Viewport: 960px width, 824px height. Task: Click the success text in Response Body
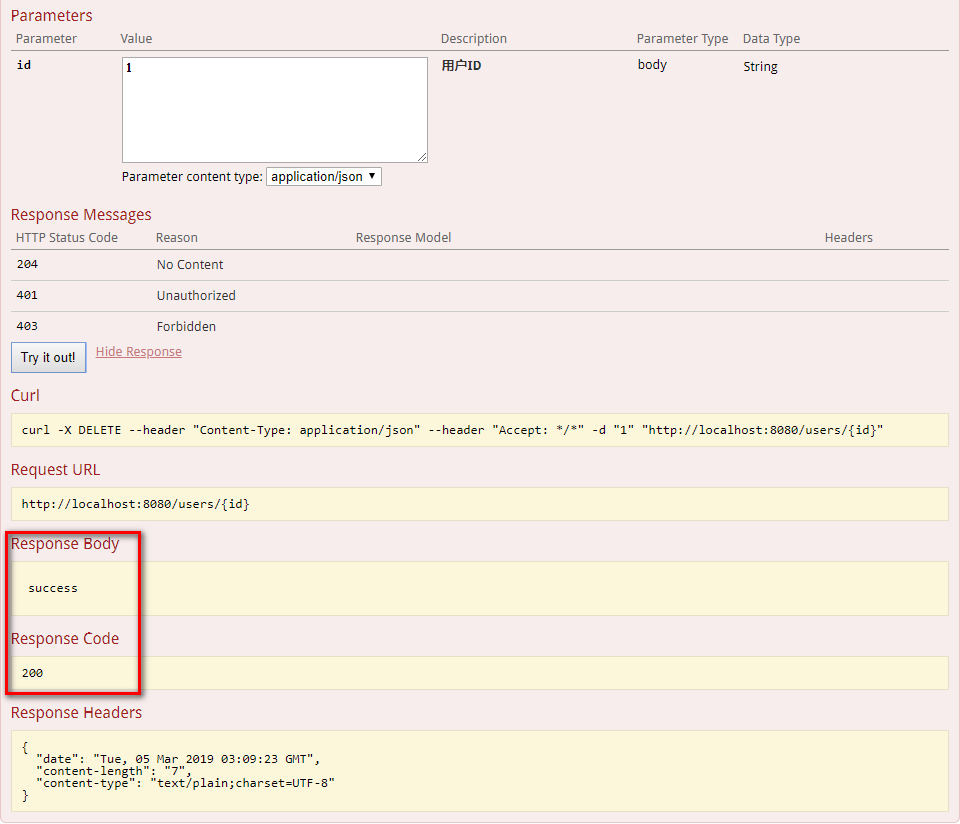[53, 588]
